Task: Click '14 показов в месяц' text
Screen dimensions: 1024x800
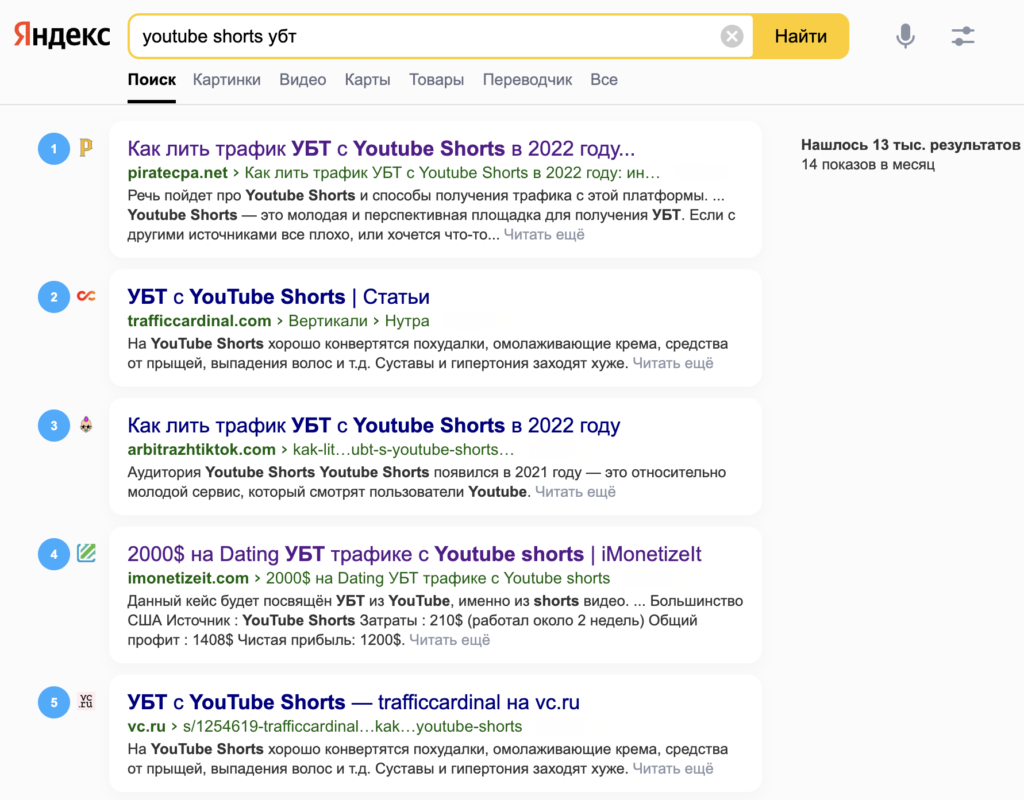Action: click(868, 165)
